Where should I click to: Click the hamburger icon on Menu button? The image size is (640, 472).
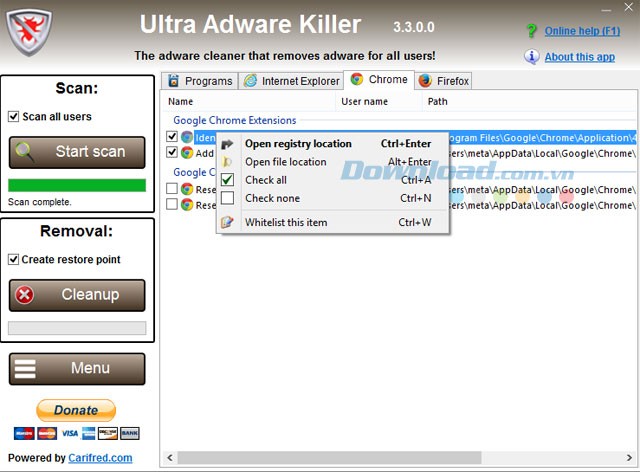(x=25, y=369)
